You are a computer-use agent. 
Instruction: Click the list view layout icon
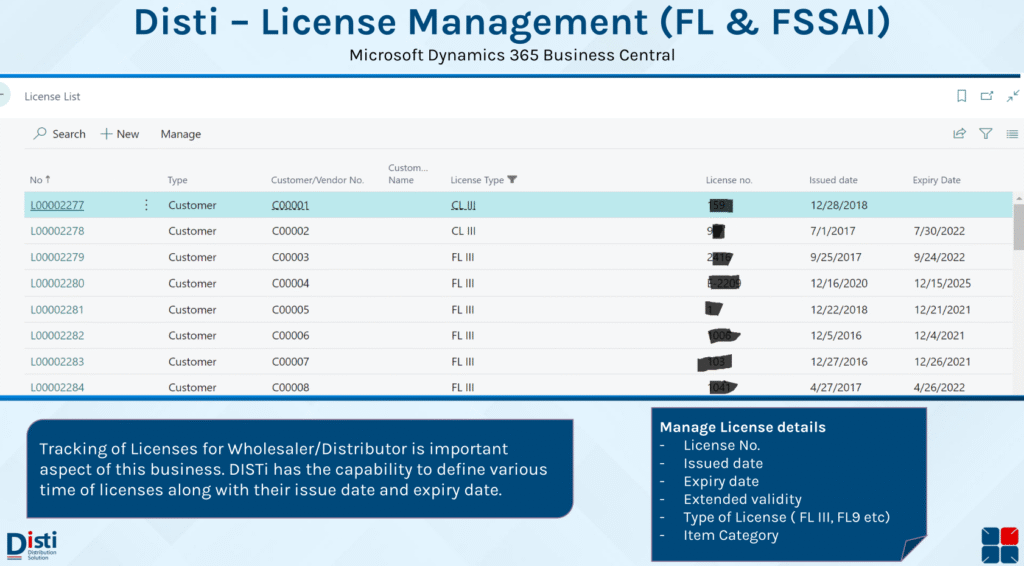coord(1012,133)
